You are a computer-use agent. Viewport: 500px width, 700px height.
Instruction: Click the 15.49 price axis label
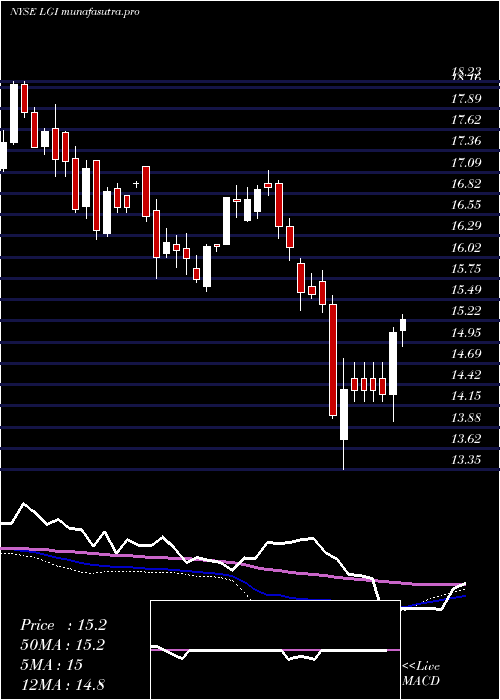466,290
